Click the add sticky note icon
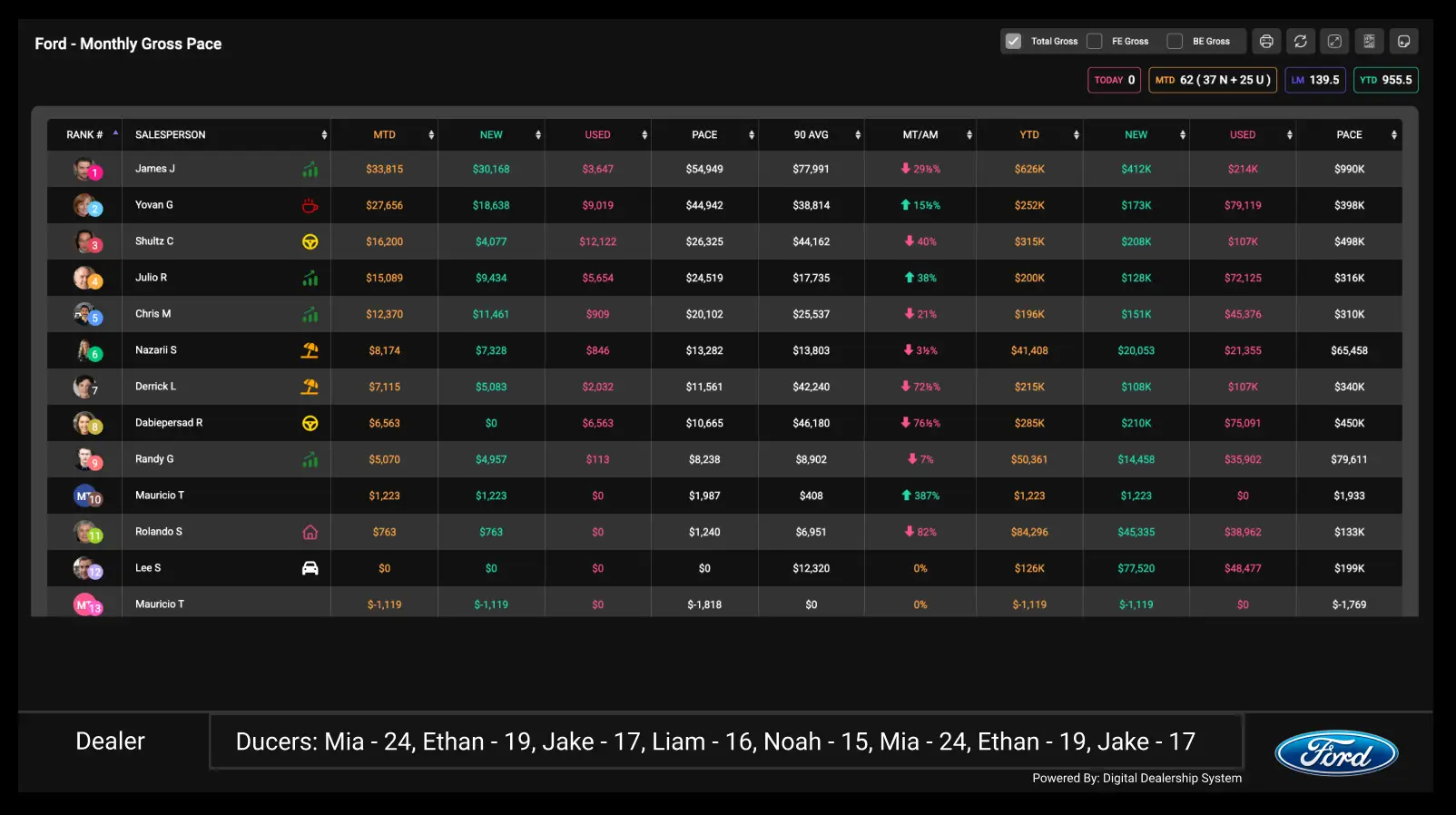The height and width of the screenshot is (815, 1456). click(x=1403, y=42)
